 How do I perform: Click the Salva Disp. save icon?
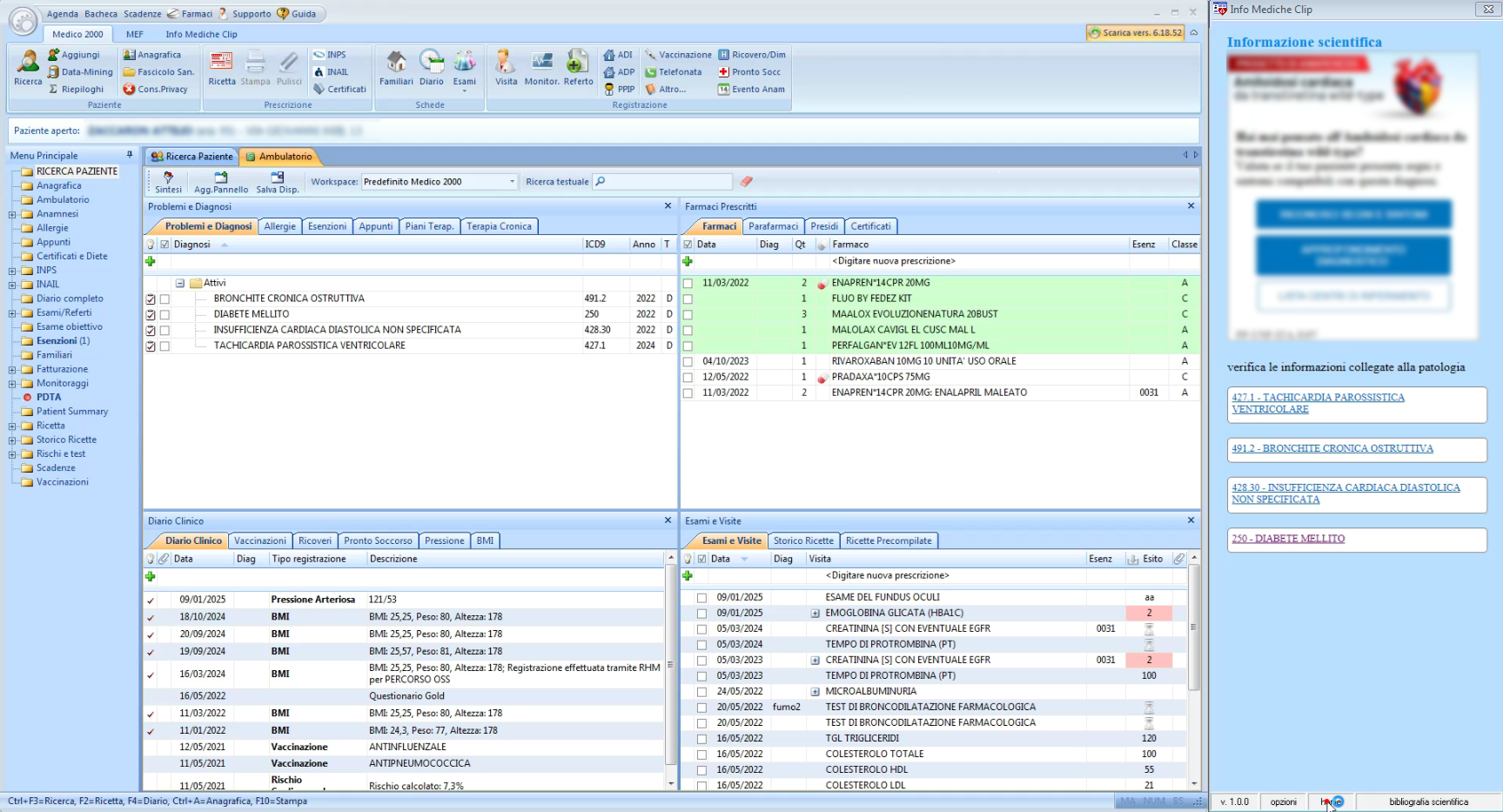pos(277,182)
